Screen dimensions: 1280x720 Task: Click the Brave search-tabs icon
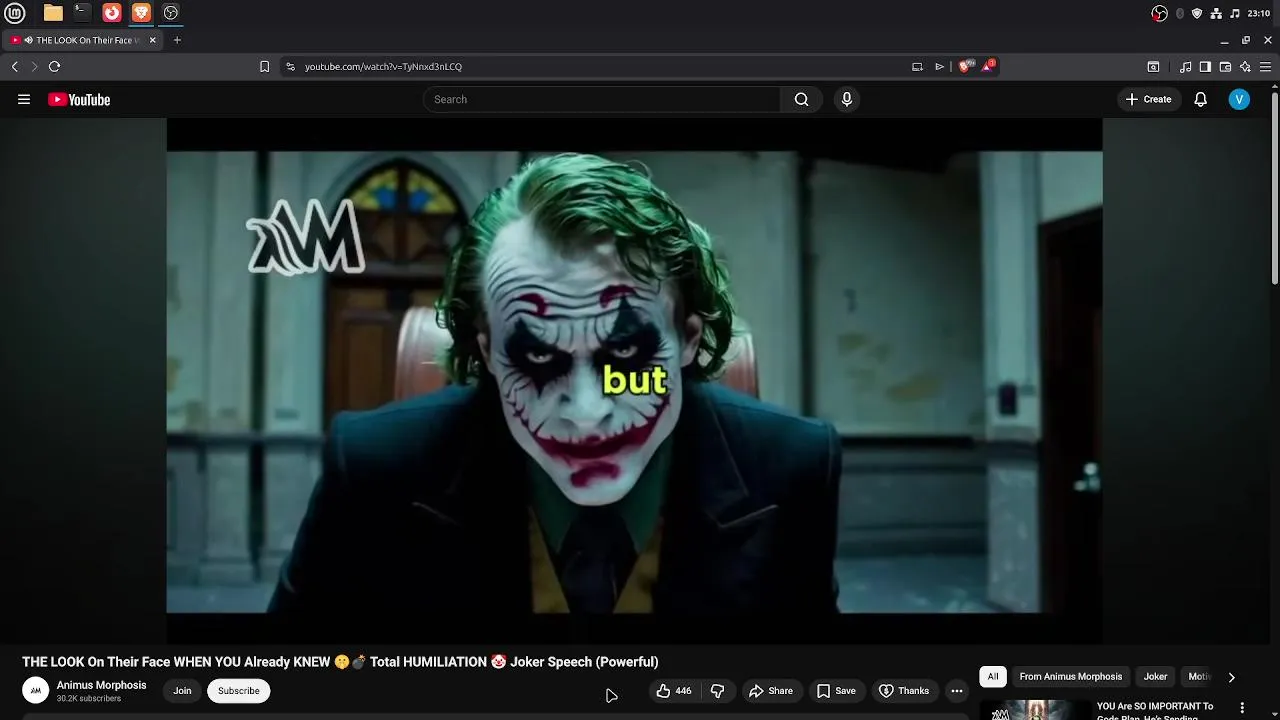point(1153,67)
